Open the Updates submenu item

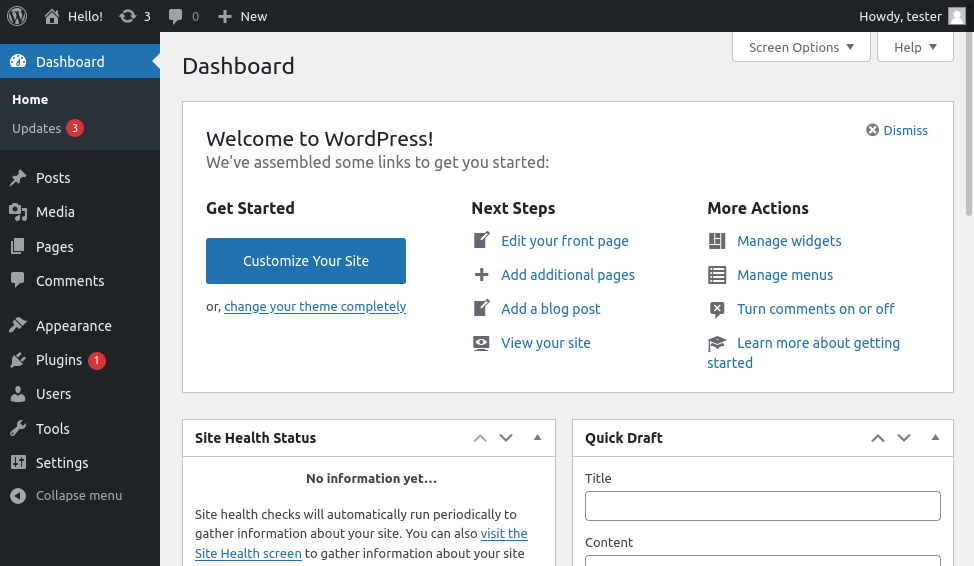37,129
